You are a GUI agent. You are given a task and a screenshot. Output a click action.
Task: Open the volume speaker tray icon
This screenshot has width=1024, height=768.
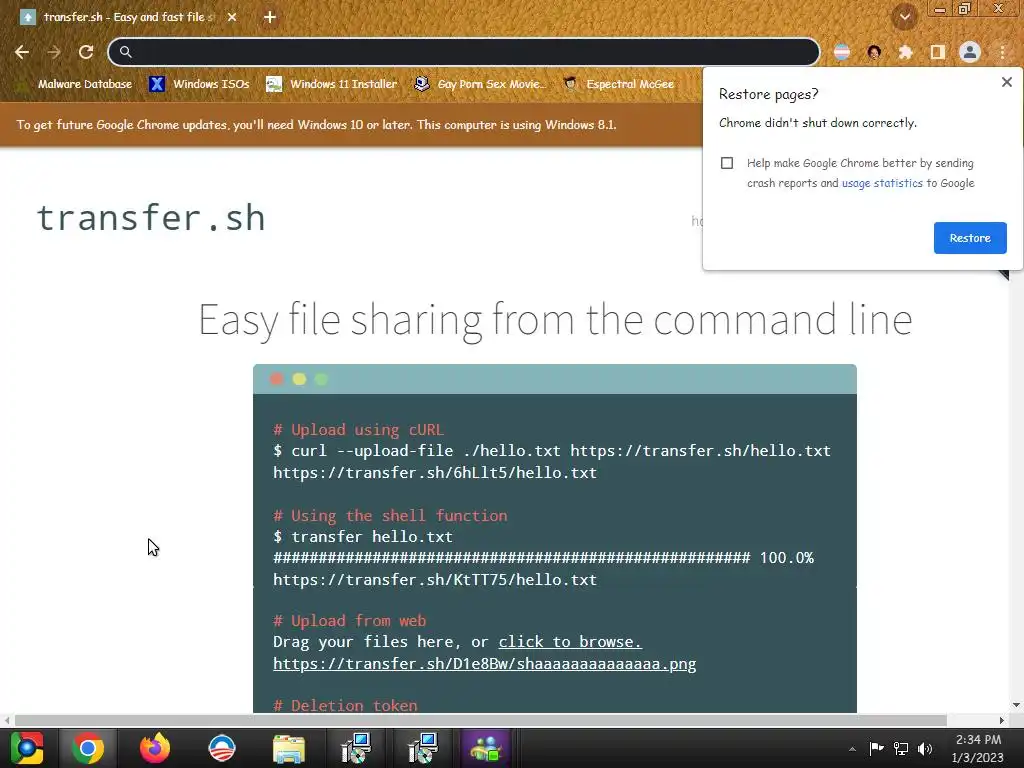click(x=925, y=748)
